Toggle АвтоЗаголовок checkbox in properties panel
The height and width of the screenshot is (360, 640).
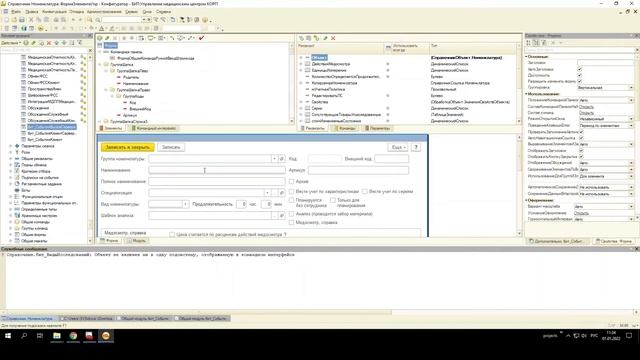[580, 69]
